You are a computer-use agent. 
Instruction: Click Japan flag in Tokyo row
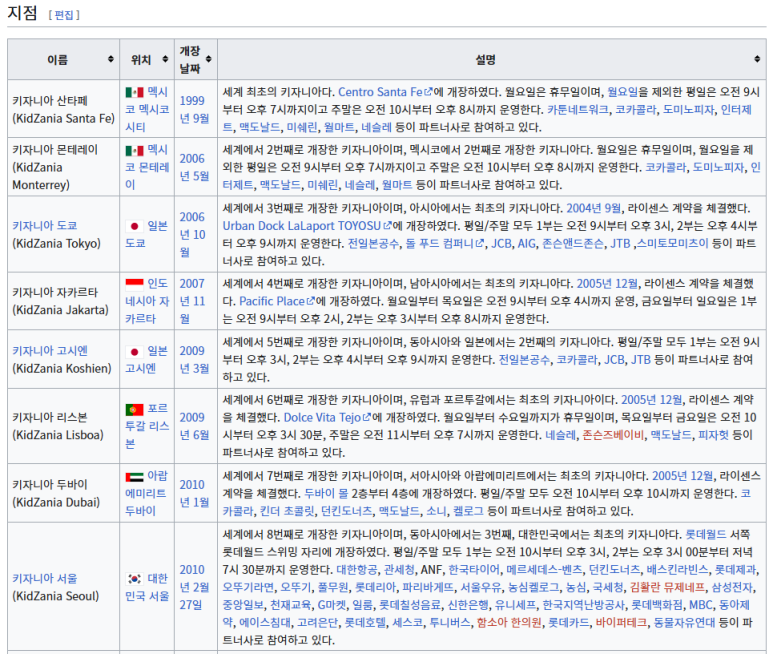click(134, 226)
